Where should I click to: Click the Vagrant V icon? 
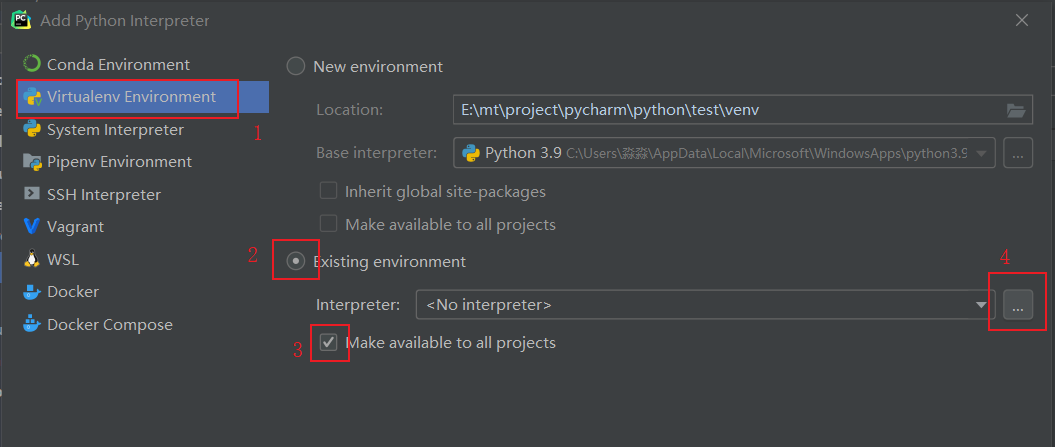coord(32,227)
